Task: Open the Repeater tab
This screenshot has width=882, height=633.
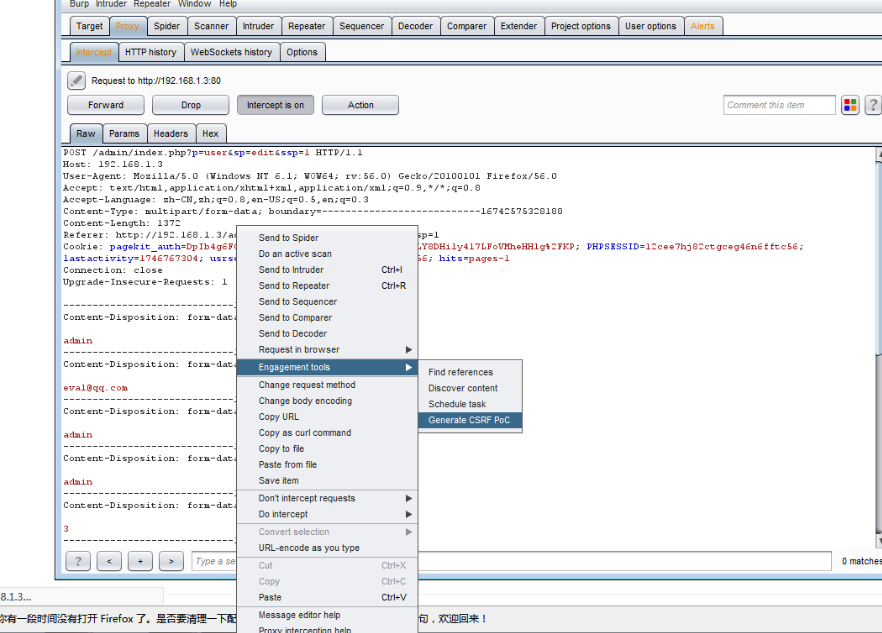Action: pos(307,26)
